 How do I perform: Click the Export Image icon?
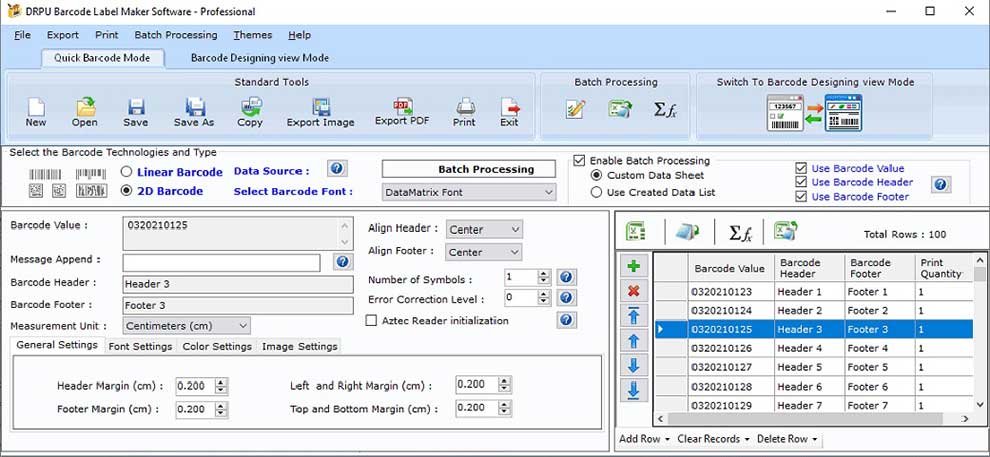coord(321,107)
